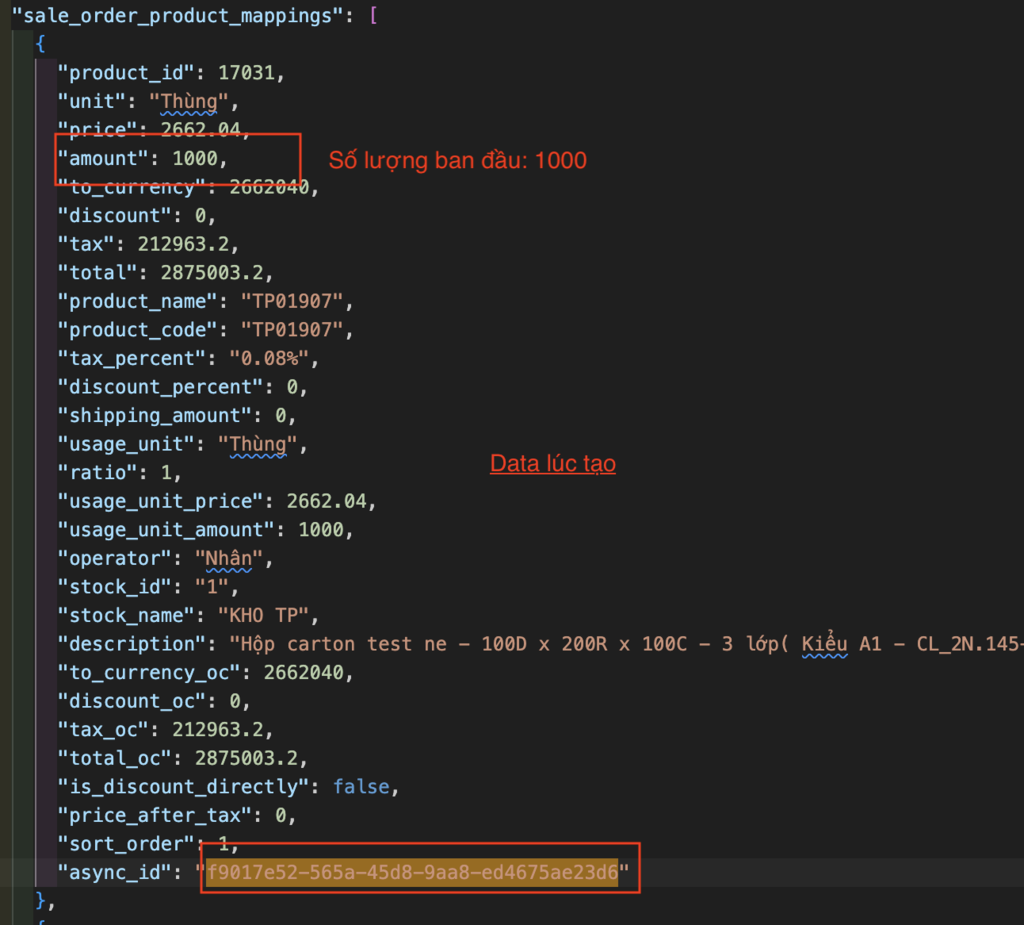Click the usage_unit value "Thùng"
Viewport: 1024px width, 925px height.
[x=257, y=444]
